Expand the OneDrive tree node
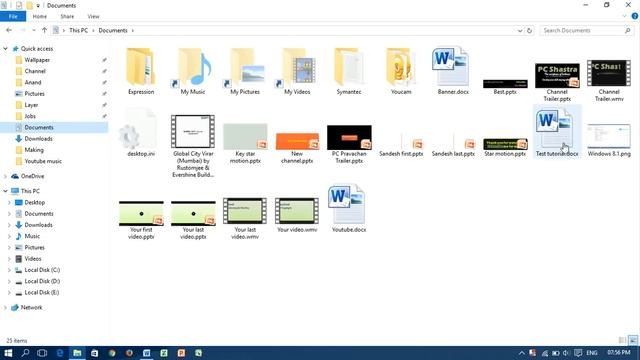 (5, 176)
